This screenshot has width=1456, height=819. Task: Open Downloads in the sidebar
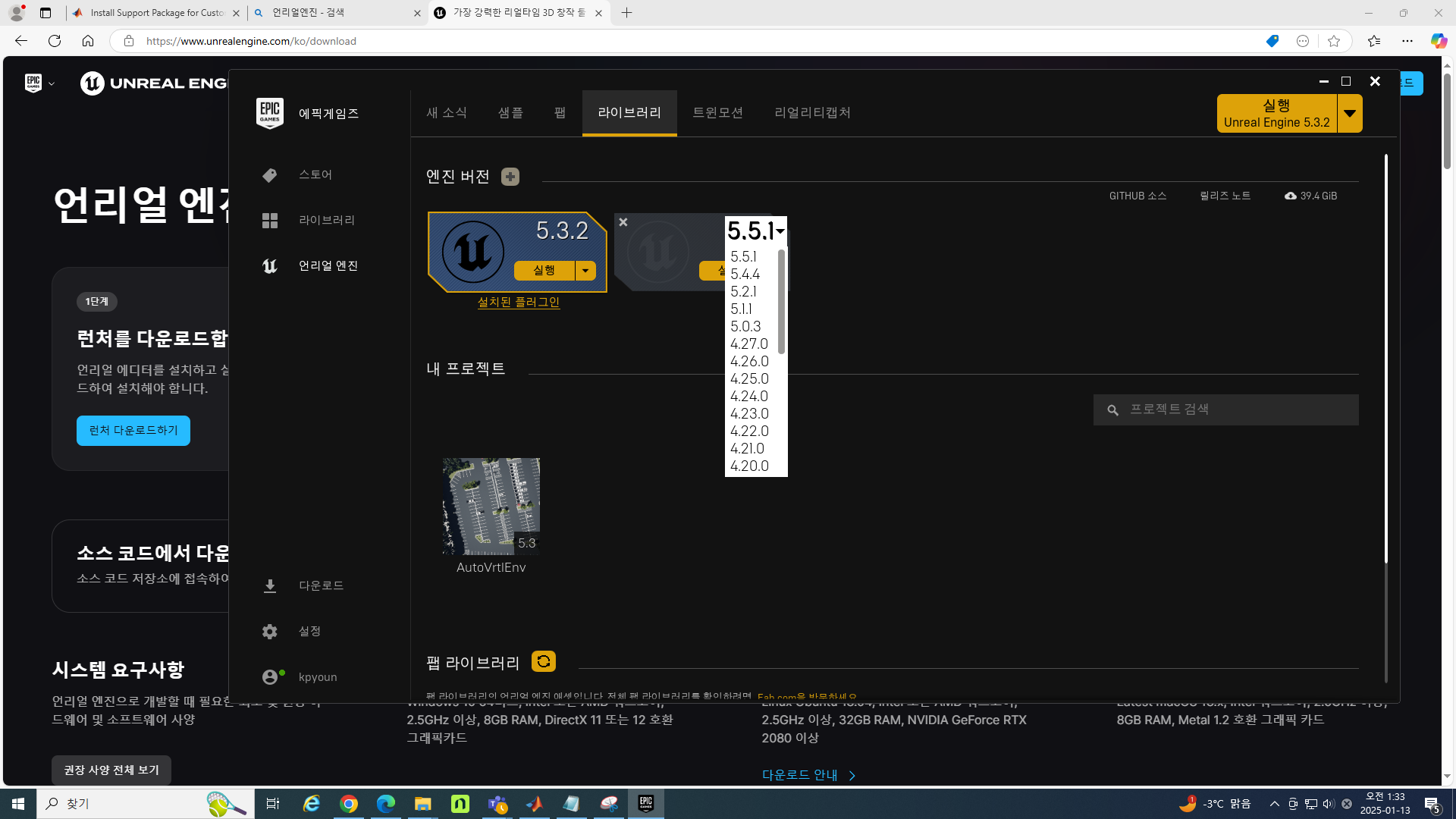(x=270, y=586)
